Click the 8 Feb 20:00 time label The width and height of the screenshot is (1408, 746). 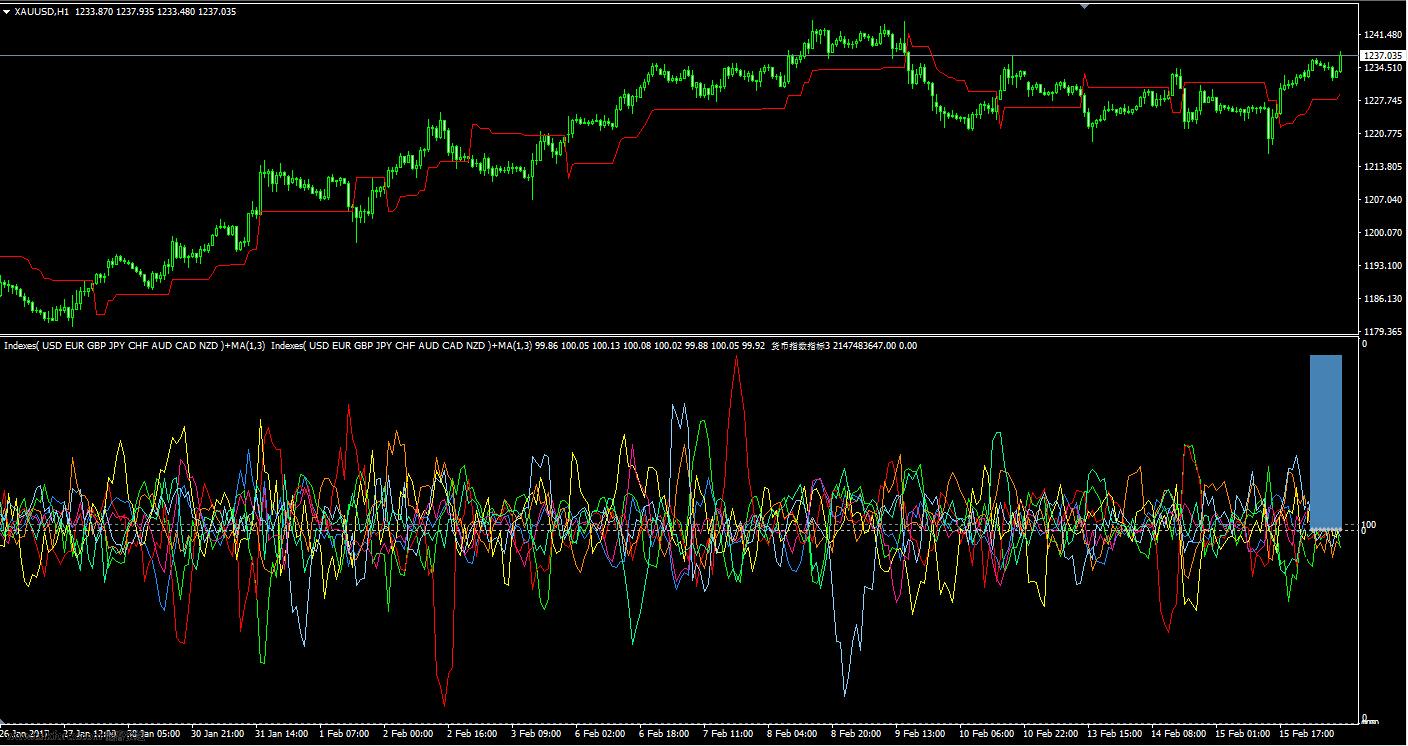click(856, 734)
